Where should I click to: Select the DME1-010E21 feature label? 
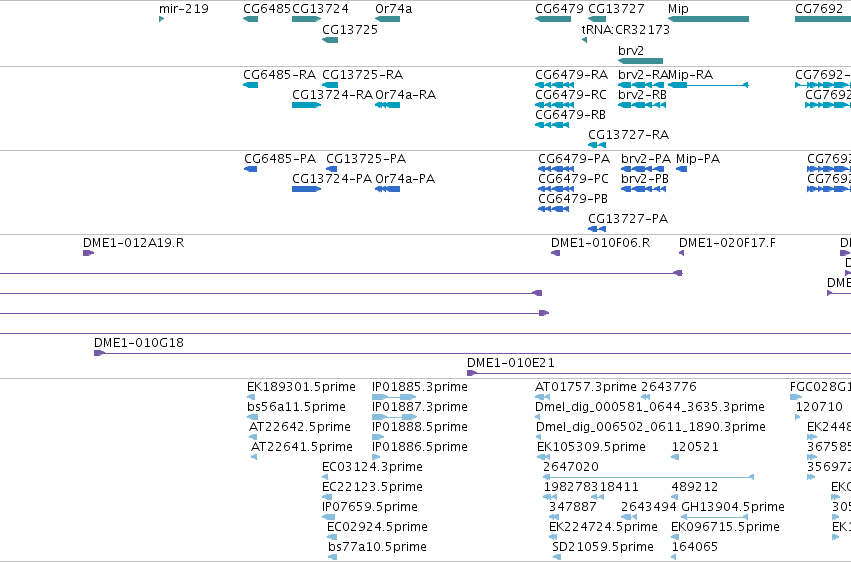click(x=511, y=362)
